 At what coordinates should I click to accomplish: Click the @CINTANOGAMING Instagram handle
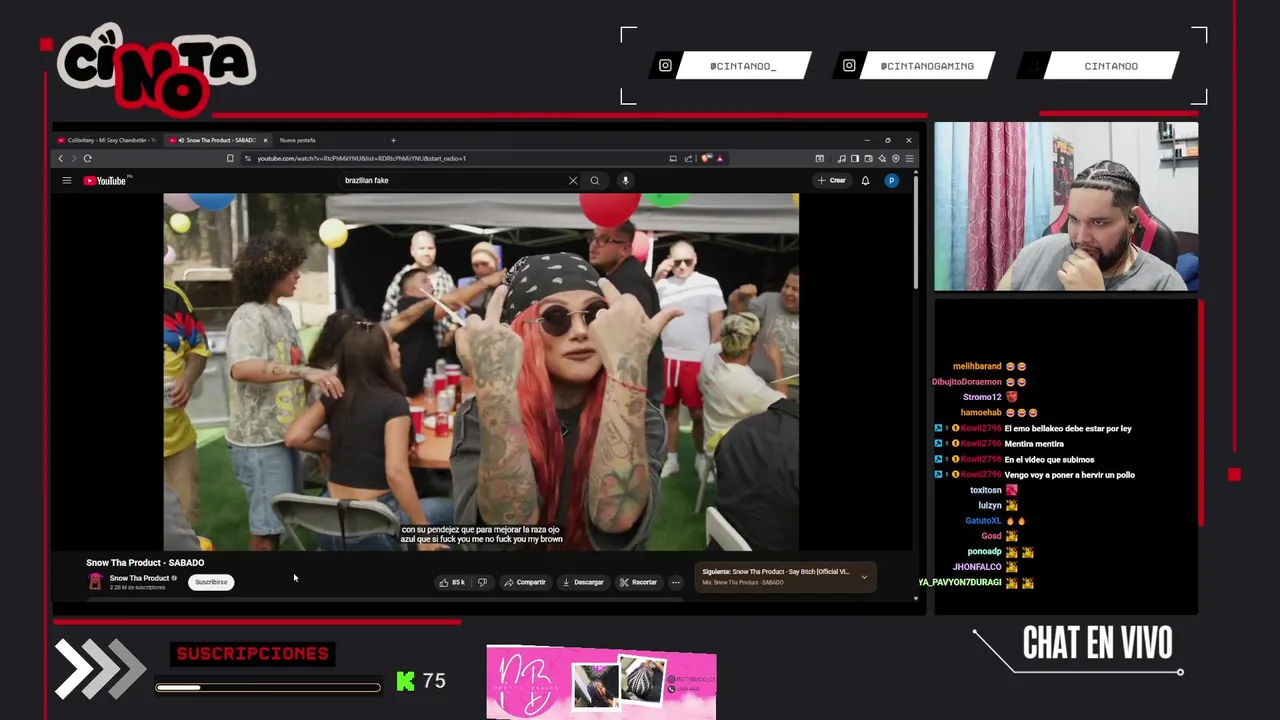[927, 66]
